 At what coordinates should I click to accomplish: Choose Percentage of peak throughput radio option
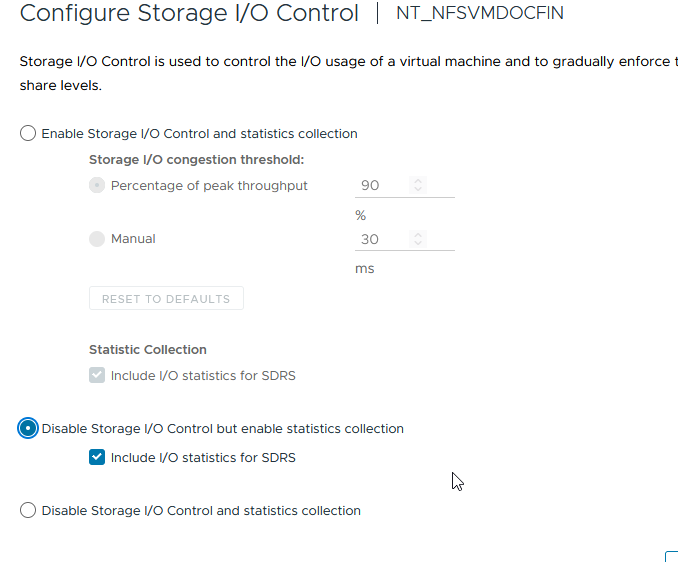tap(97, 186)
